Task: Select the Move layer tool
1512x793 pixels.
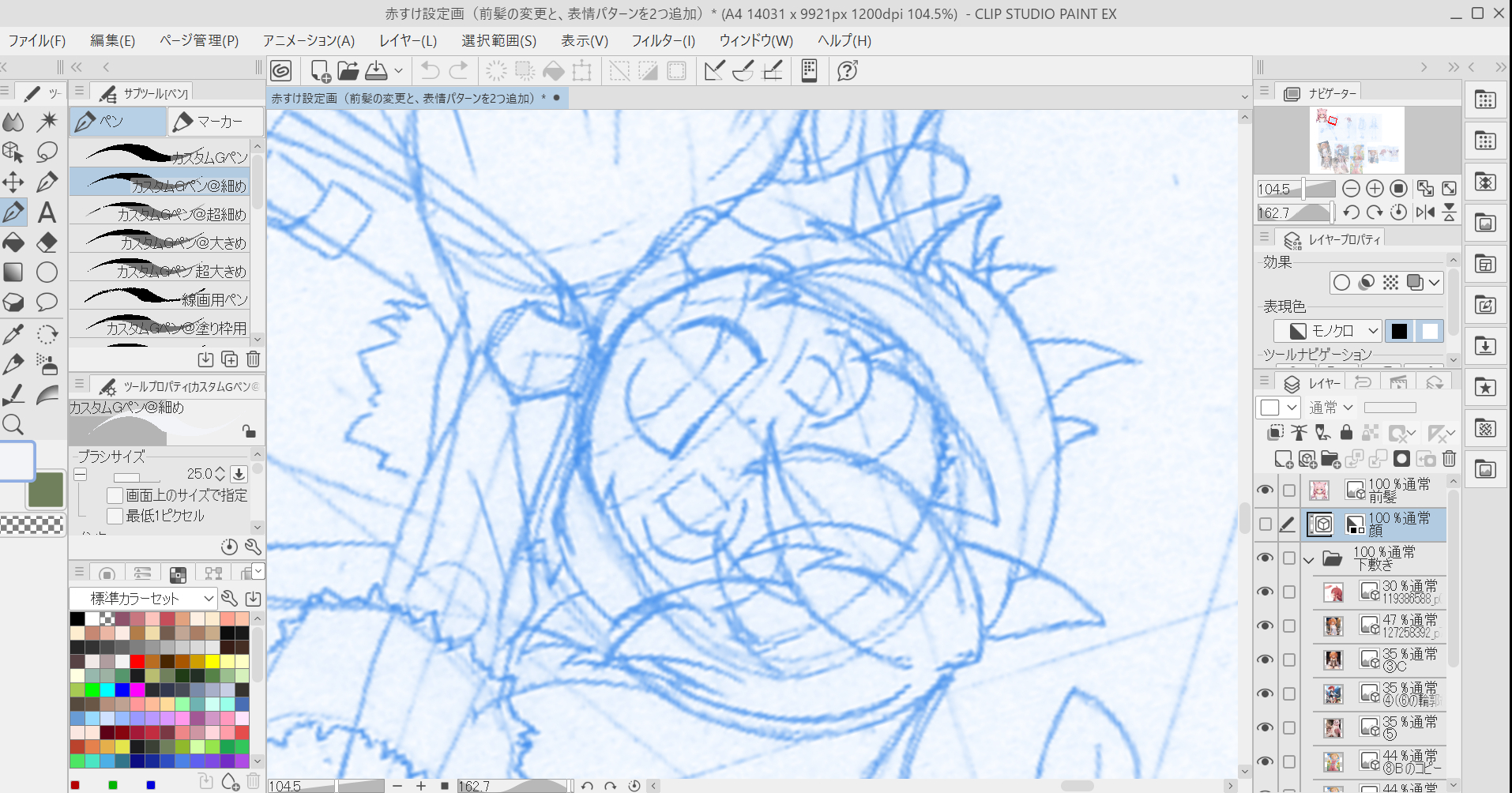Action: pyautogui.click(x=14, y=182)
